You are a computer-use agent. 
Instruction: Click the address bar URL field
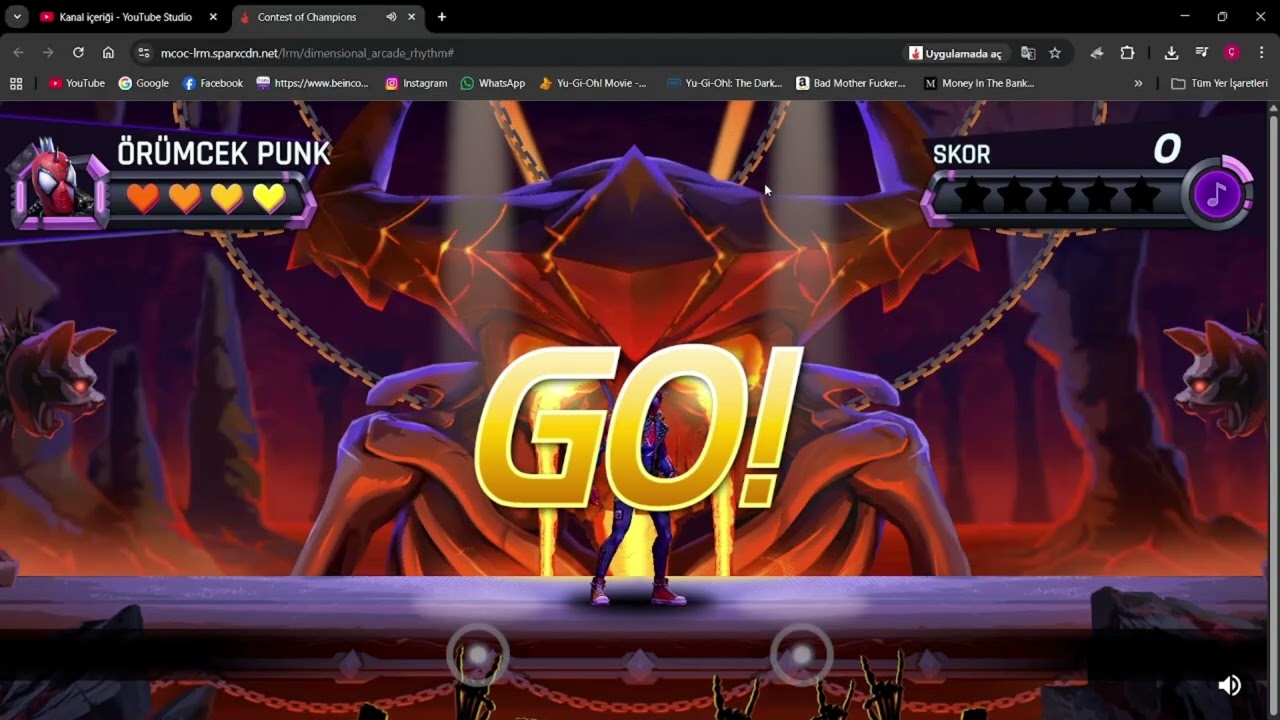(x=525, y=53)
